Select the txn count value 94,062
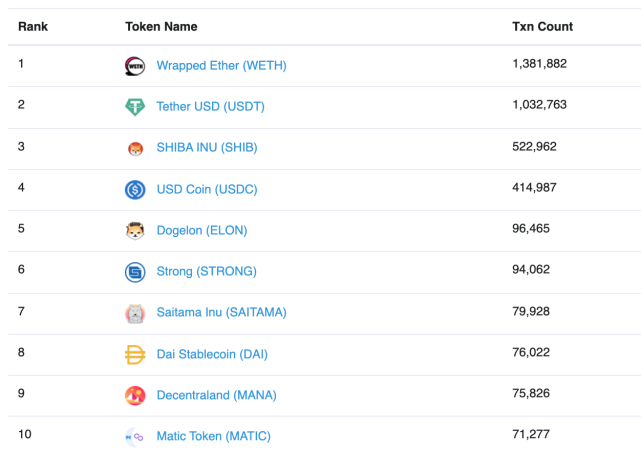 [x=531, y=269]
